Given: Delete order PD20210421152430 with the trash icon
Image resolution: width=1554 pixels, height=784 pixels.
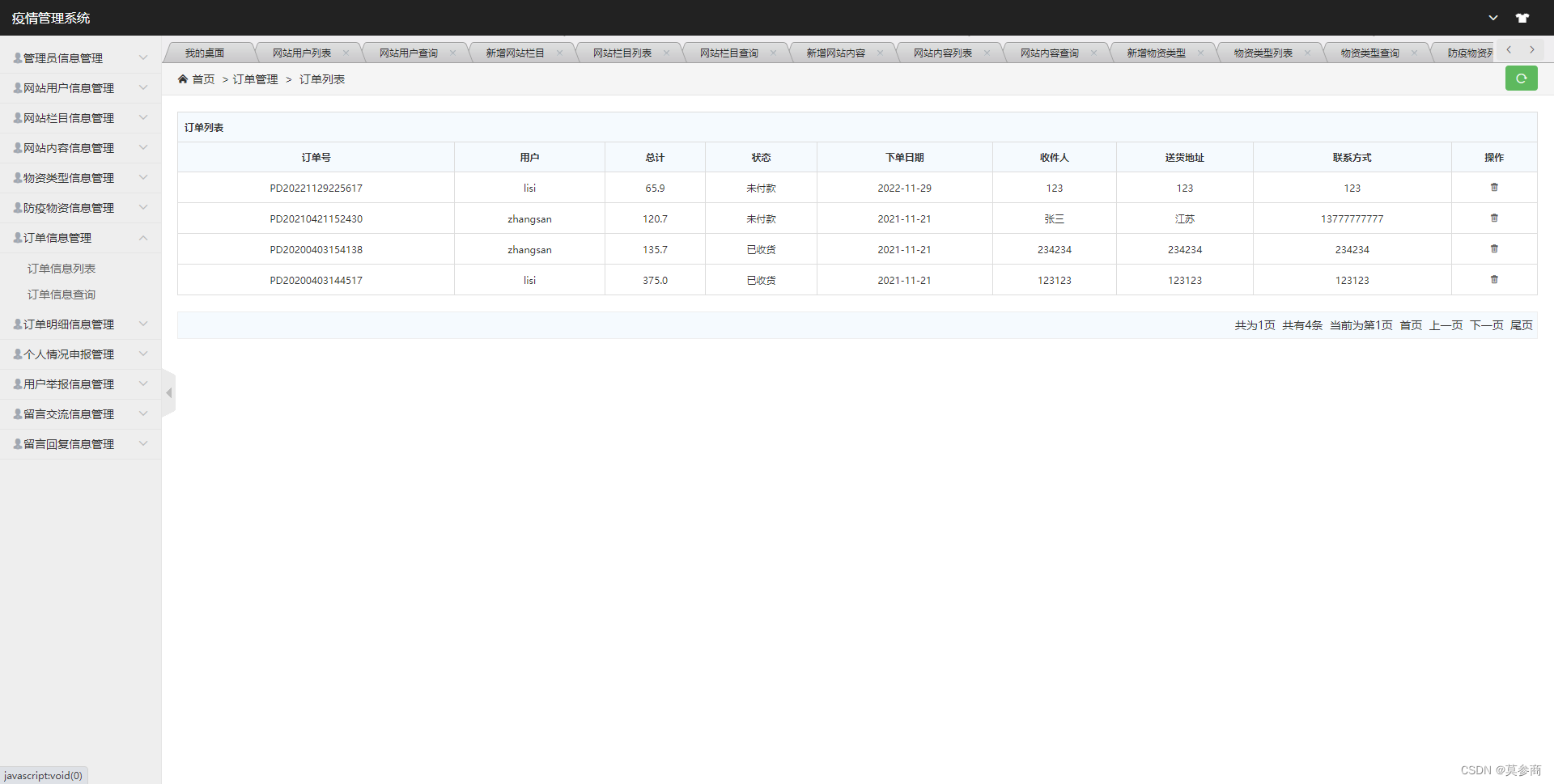Looking at the screenshot, I should 1494,218.
